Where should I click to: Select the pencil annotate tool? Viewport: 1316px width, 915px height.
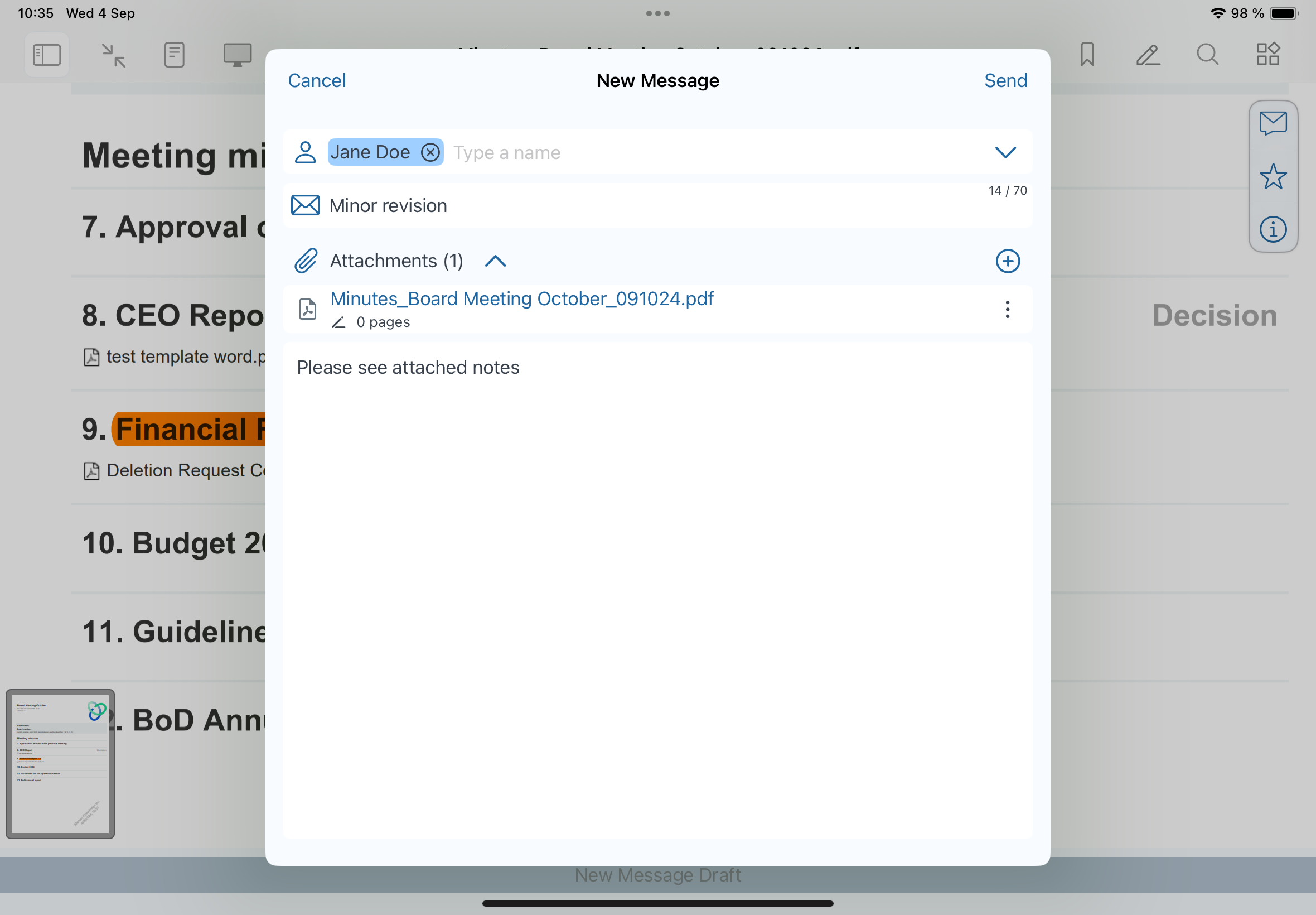pyautogui.click(x=1148, y=55)
